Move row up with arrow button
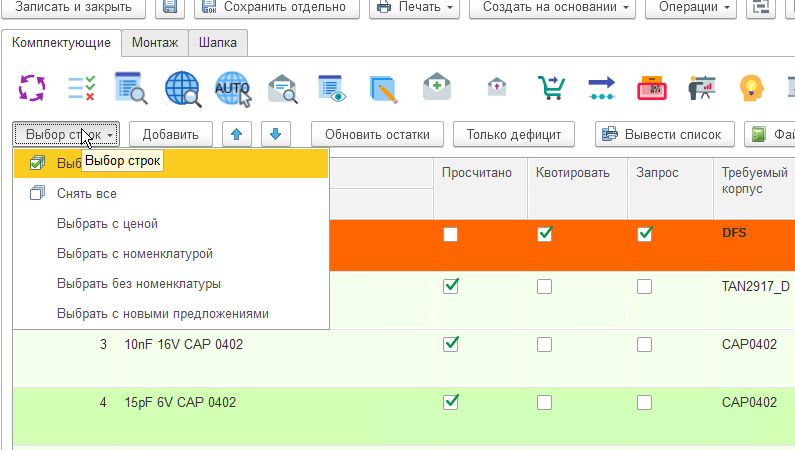The height and width of the screenshot is (450, 795). [236, 134]
